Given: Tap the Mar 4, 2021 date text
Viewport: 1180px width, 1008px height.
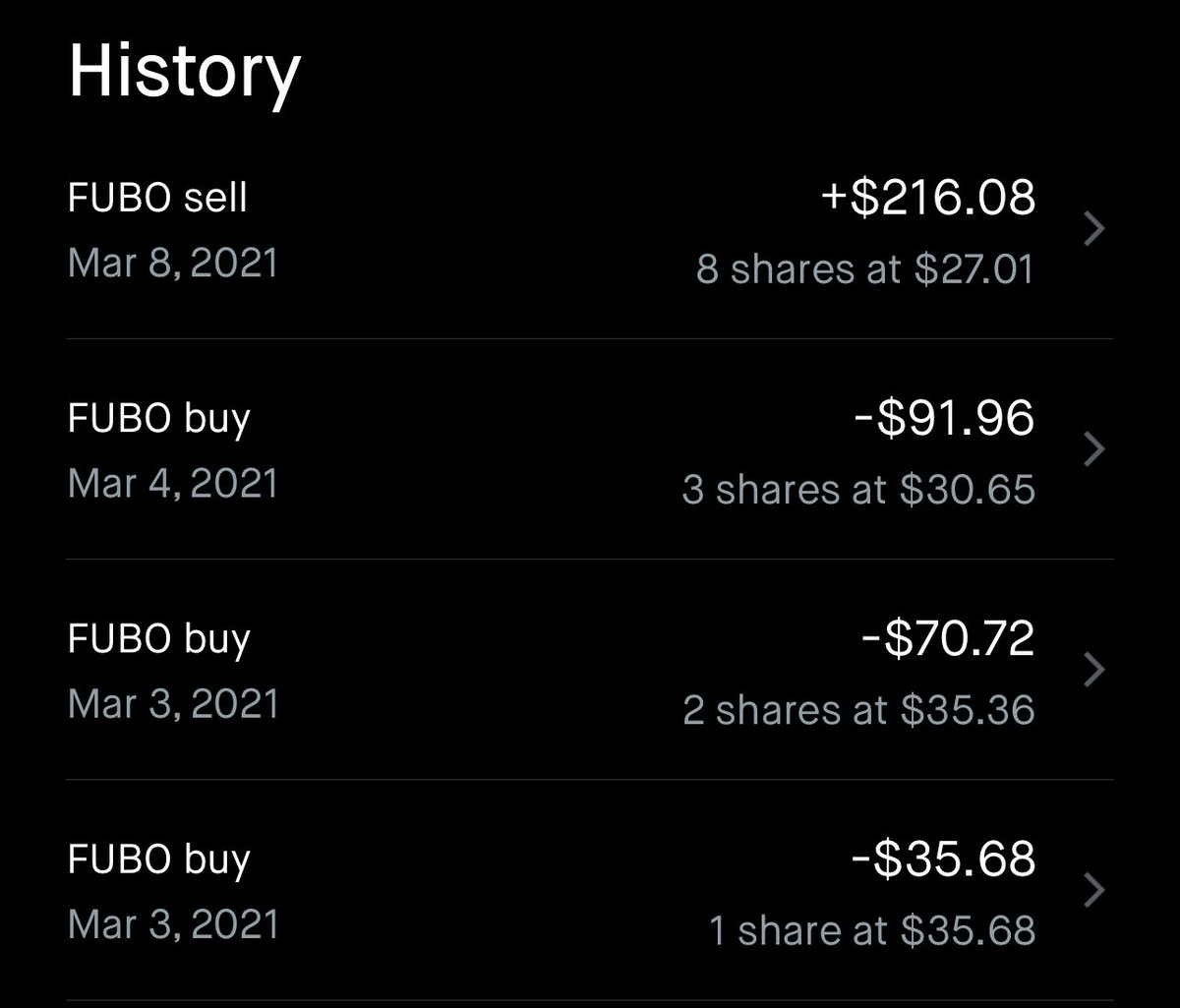Looking at the screenshot, I should coord(173,484).
